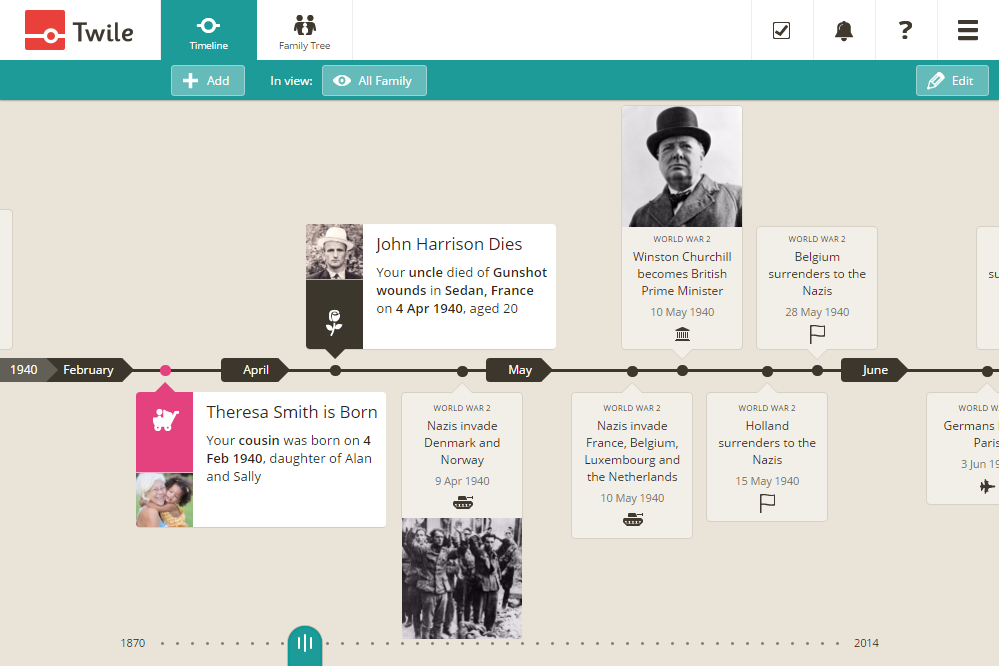The height and width of the screenshot is (666, 999).
Task: Click flag icon on Belgium surrenders card
Action: point(817,334)
